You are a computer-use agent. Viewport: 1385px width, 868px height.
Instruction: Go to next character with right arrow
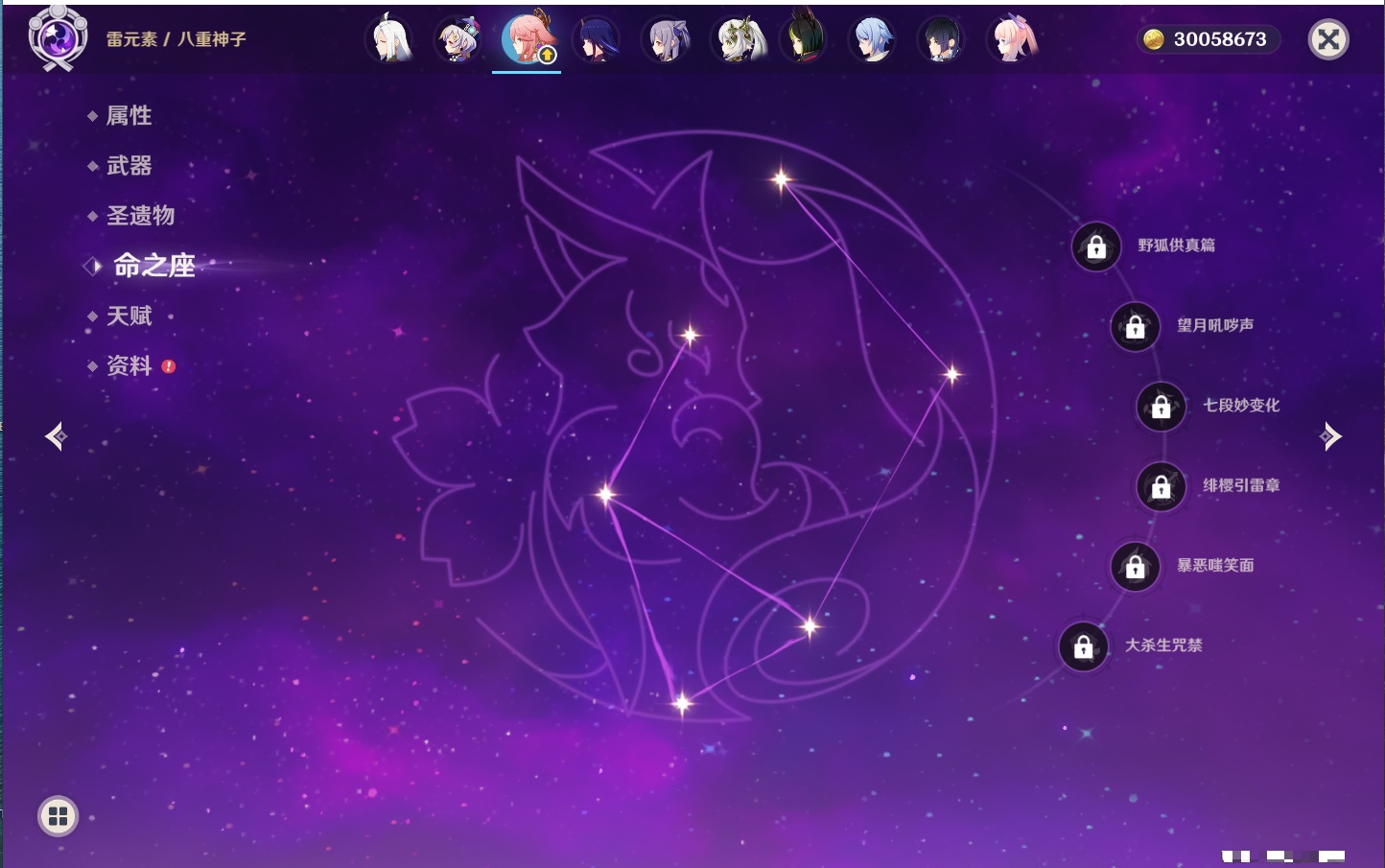pyautogui.click(x=1330, y=436)
